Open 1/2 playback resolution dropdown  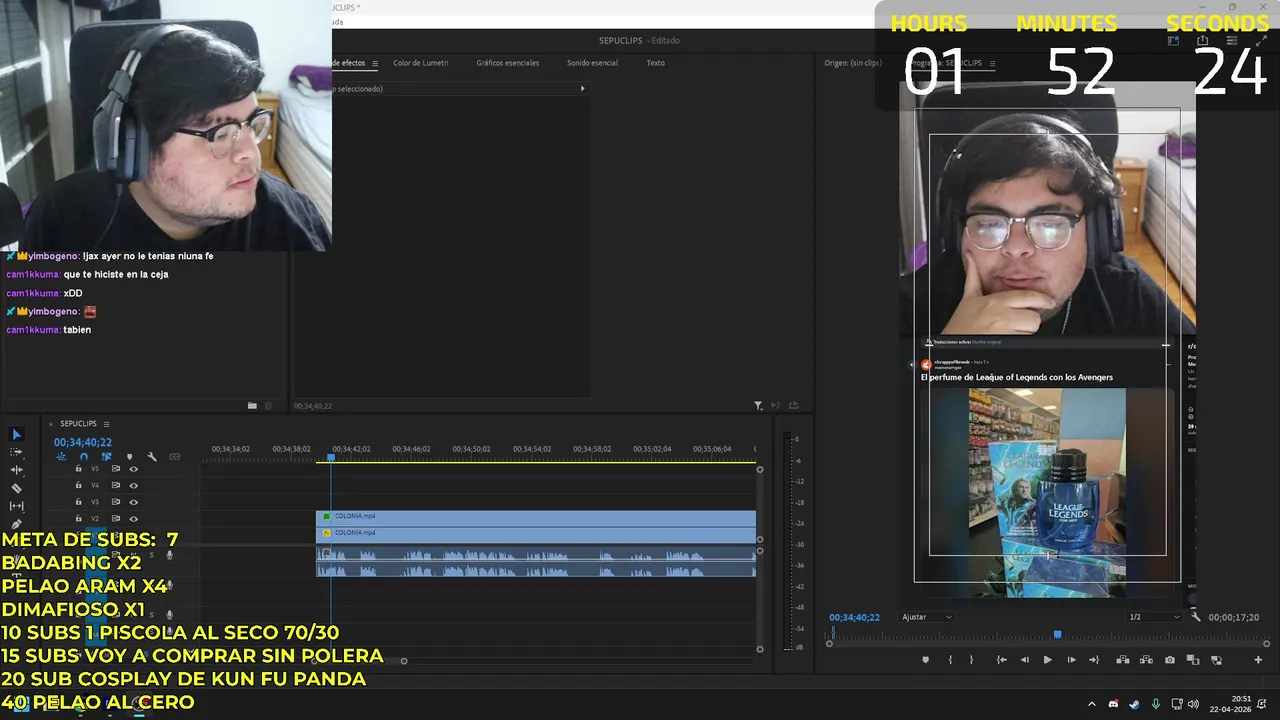coord(1154,617)
